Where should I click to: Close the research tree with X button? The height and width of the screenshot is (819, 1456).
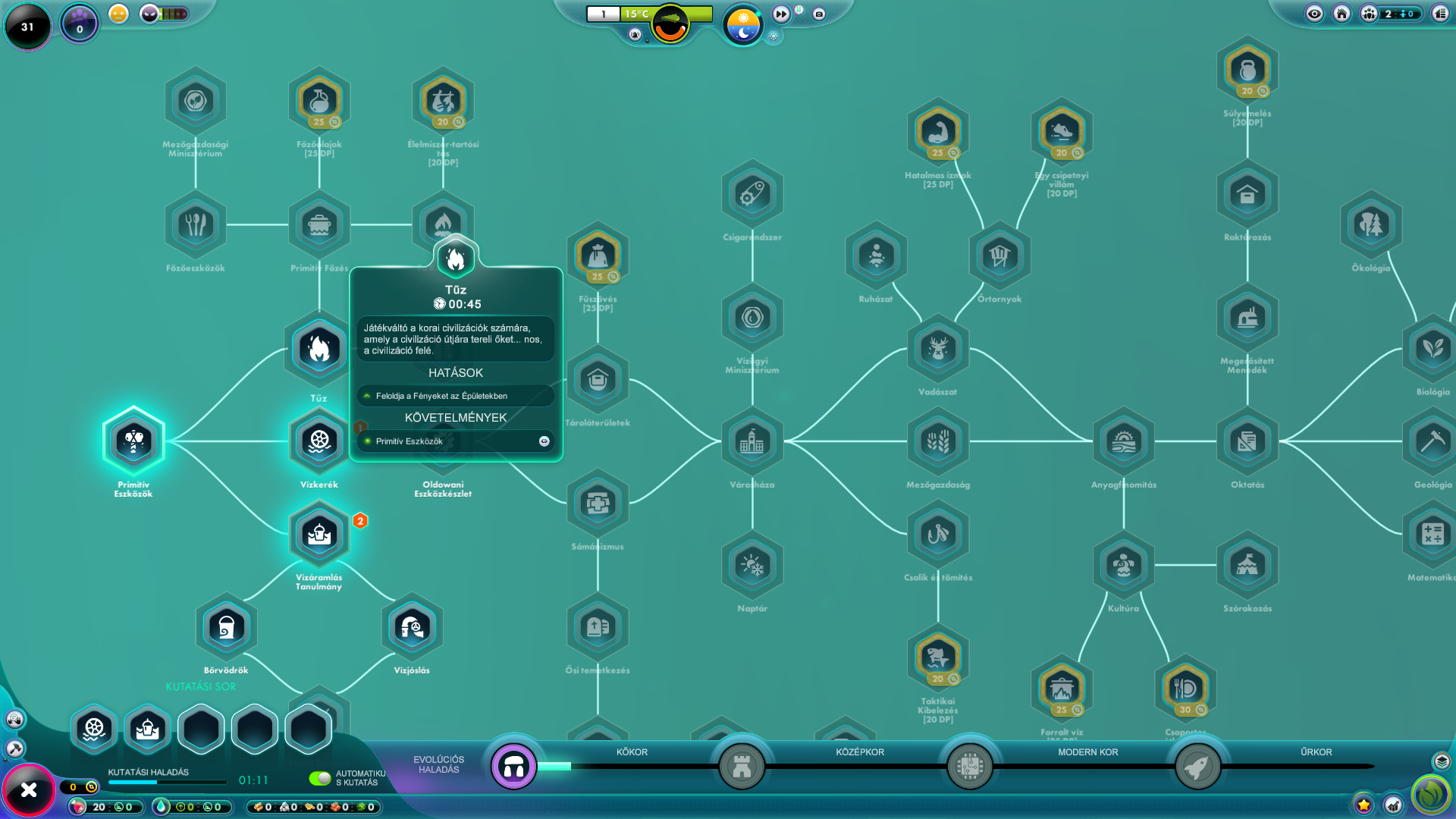[29, 790]
